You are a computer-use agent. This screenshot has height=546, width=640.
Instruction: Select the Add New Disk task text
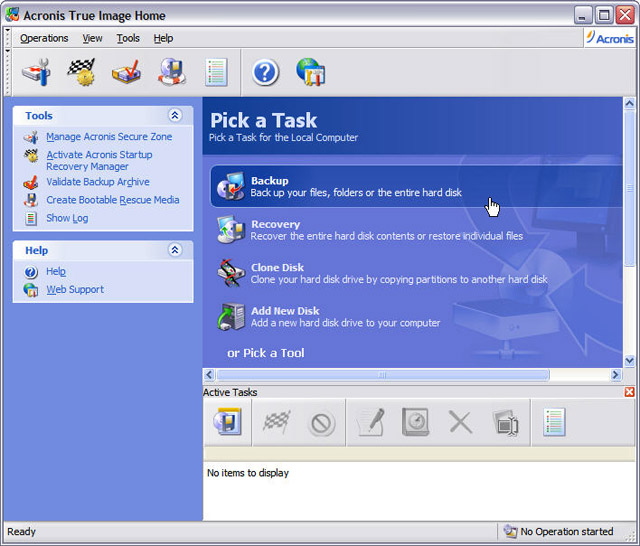[x=345, y=317]
